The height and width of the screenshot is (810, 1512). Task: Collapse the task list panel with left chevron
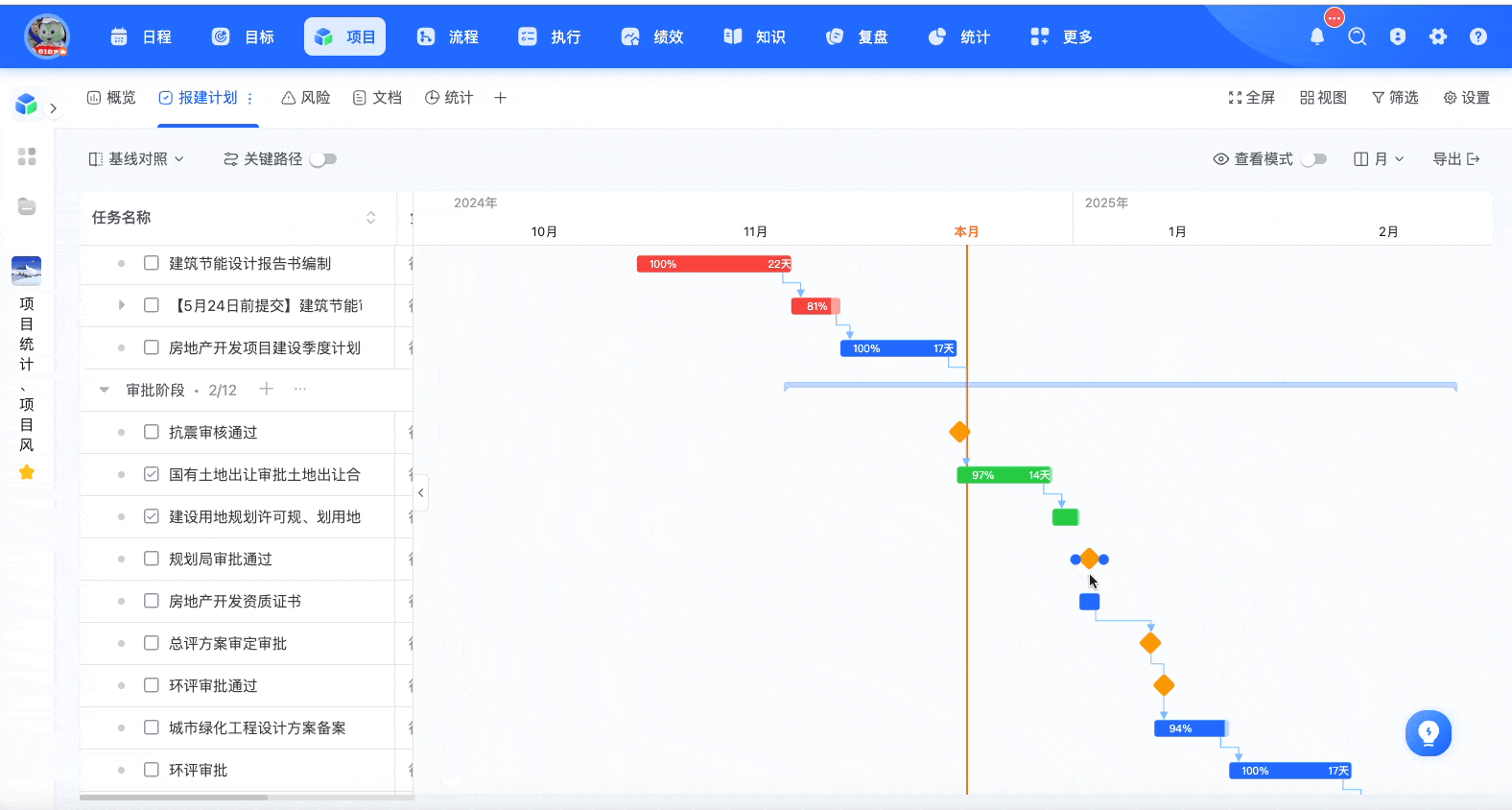point(420,492)
